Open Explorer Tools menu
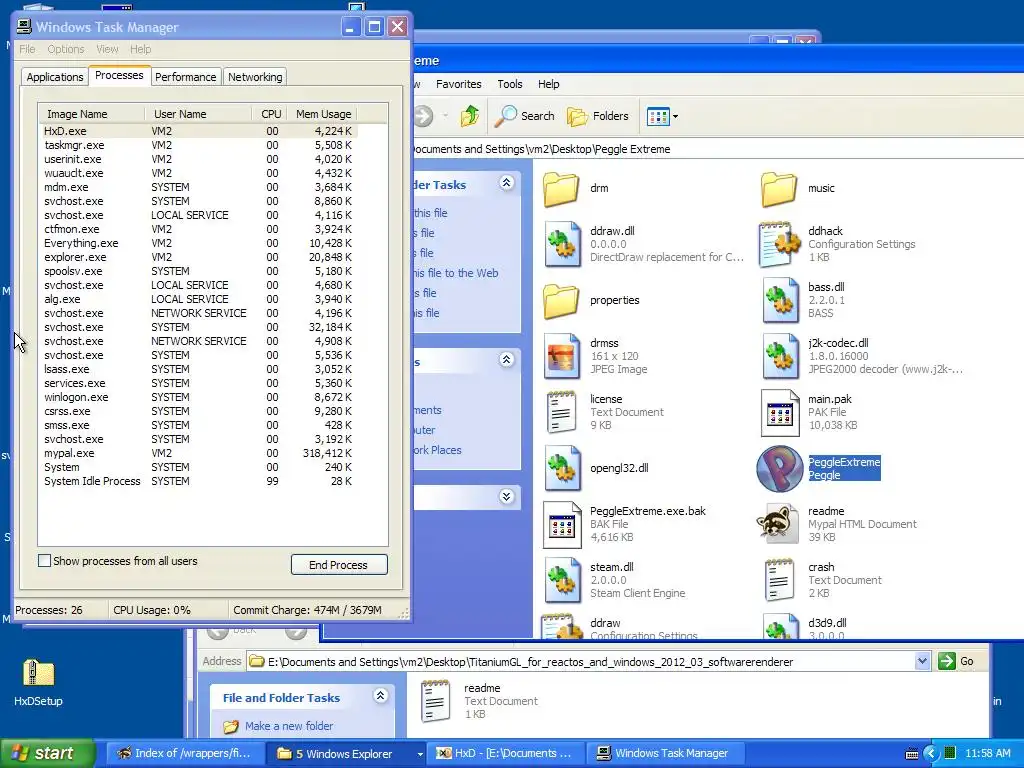The height and width of the screenshot is (768, 1024). [509, 84]
